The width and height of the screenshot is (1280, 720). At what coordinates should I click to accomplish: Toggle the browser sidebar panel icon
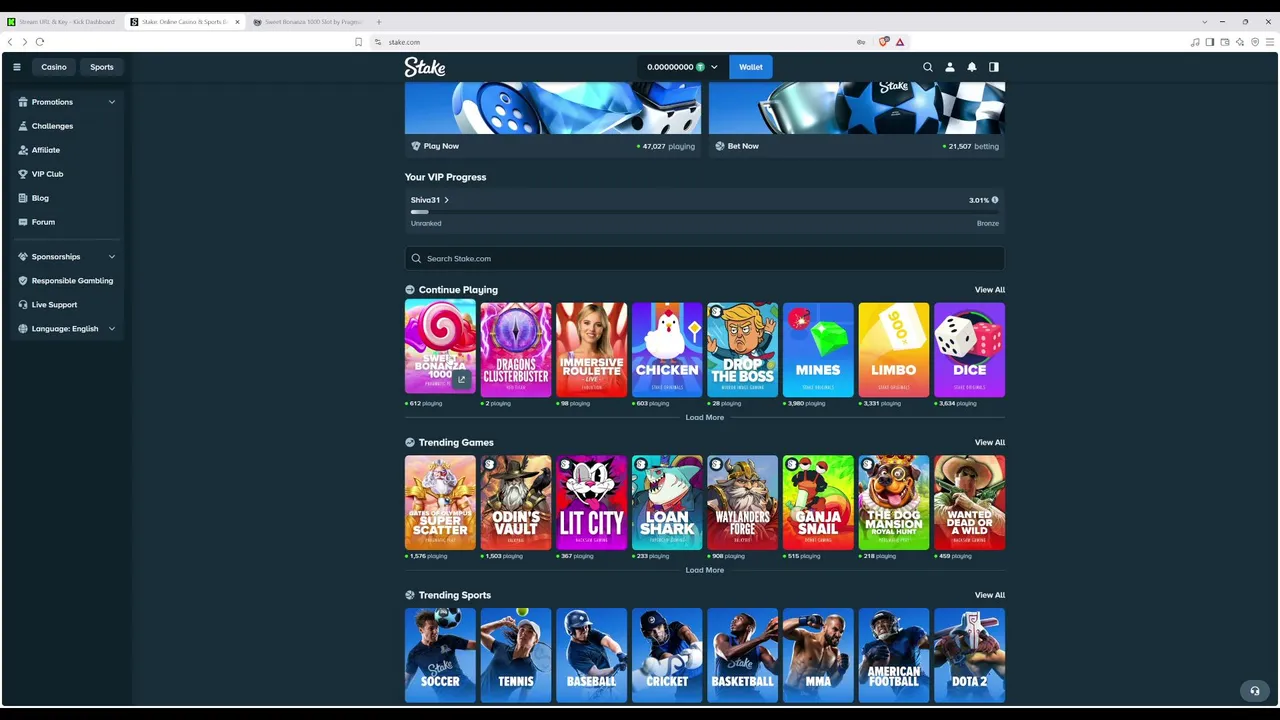pos(1210,42)
